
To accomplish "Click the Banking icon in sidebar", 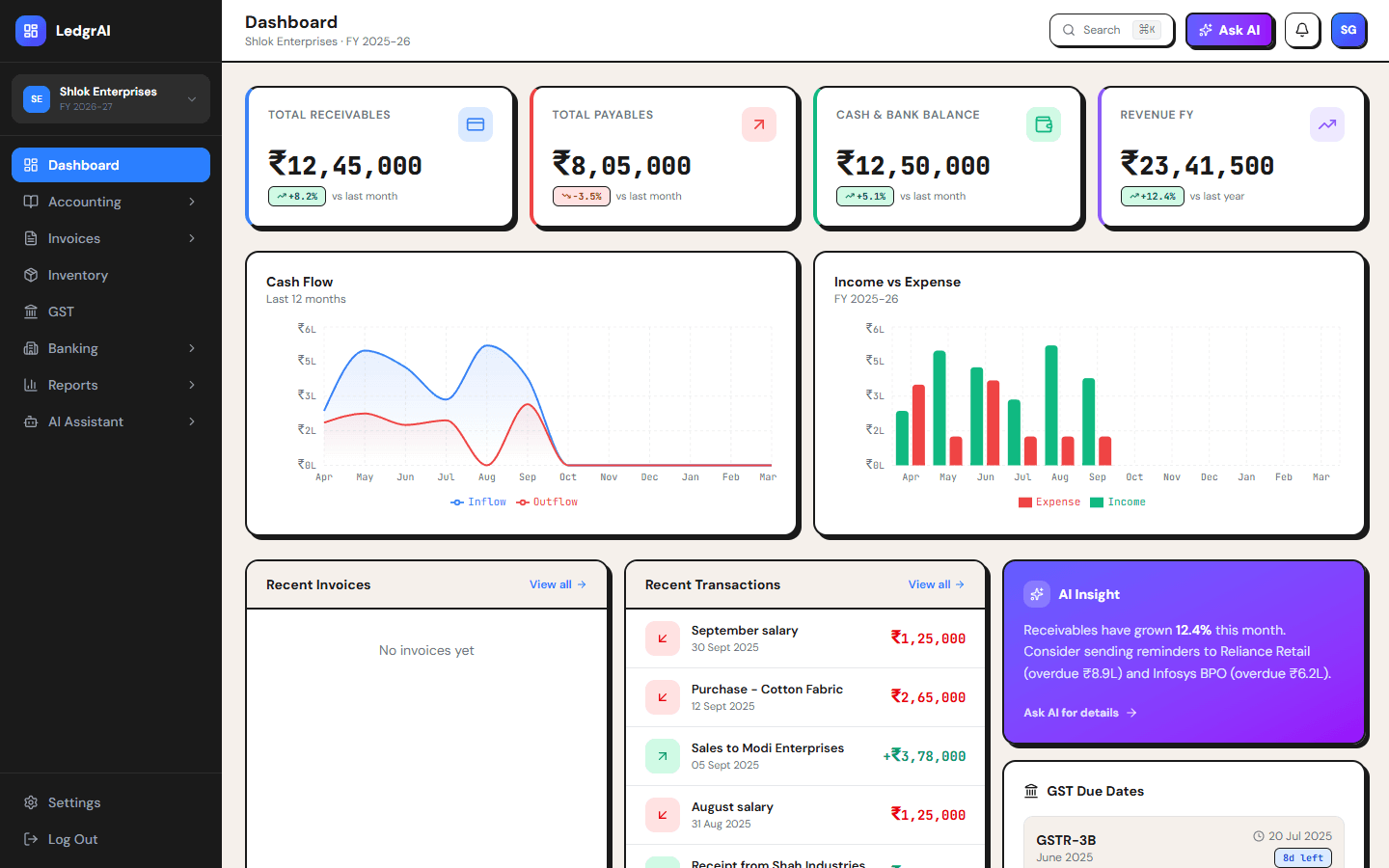I will point(31,348).
